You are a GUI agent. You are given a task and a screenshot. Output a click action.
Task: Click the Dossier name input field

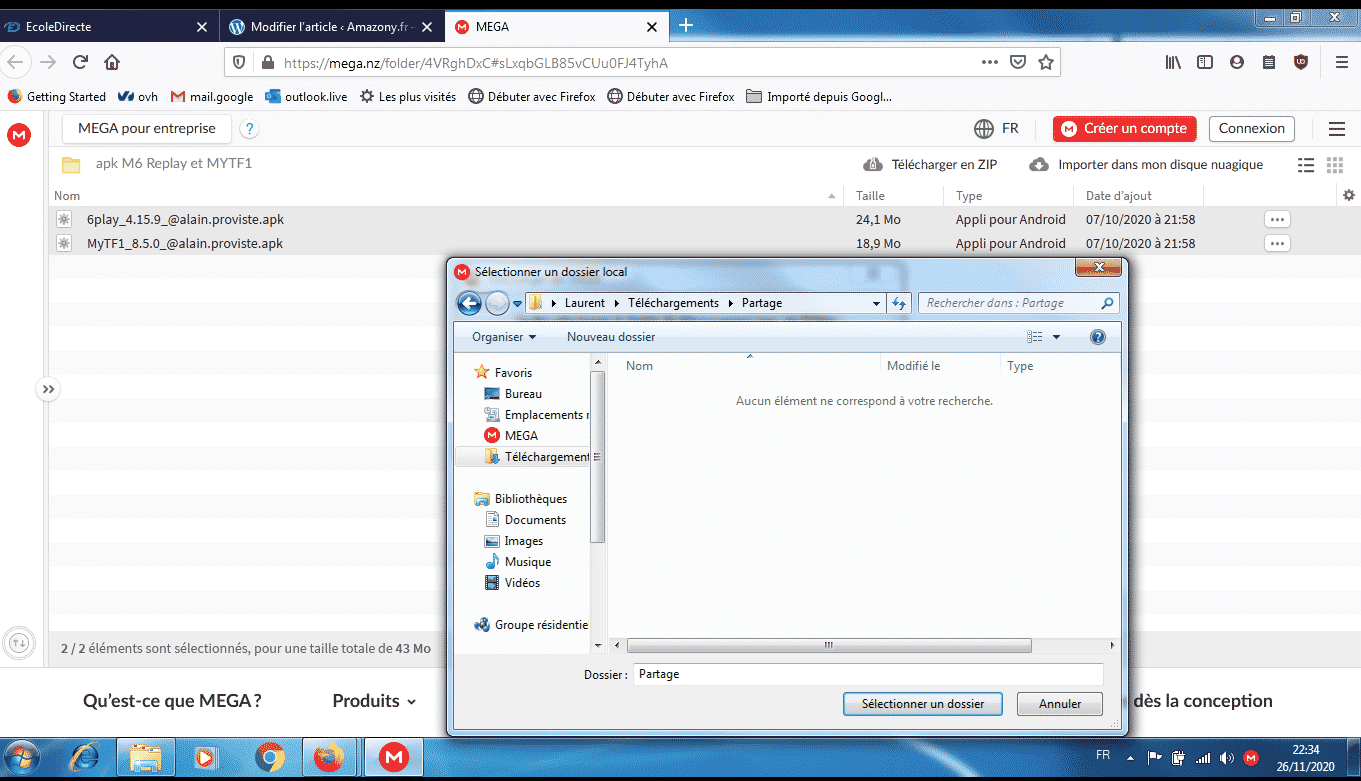[868, 674]
